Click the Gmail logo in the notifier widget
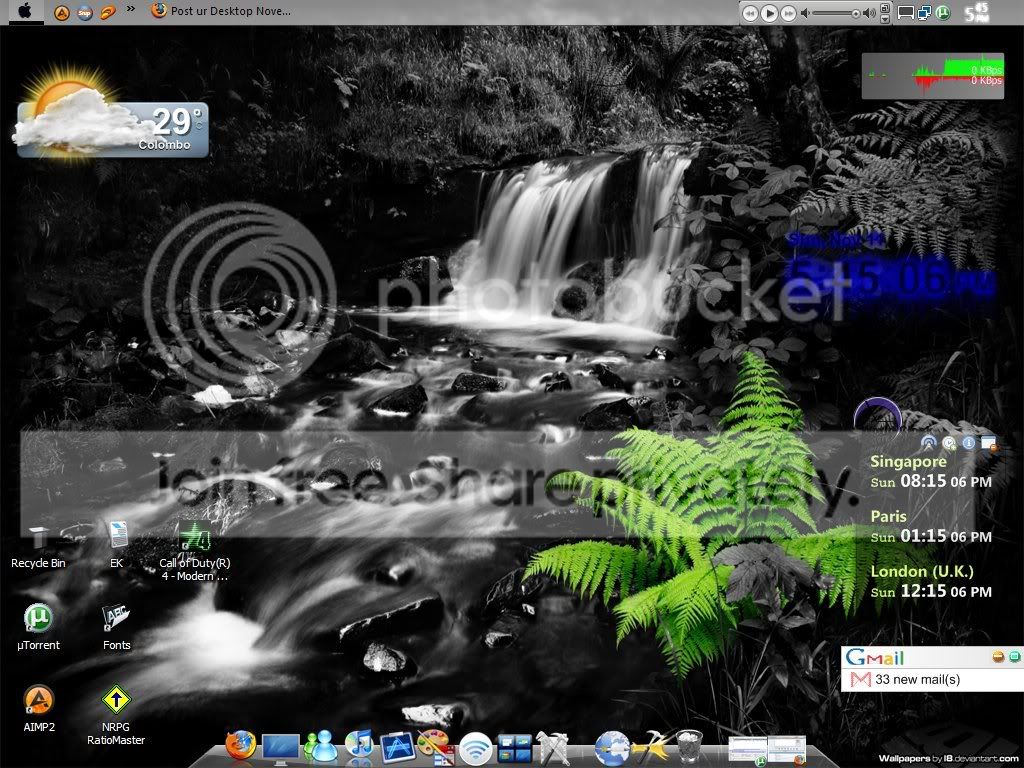Screen dimensions: 1024x768 pos(875,658)
